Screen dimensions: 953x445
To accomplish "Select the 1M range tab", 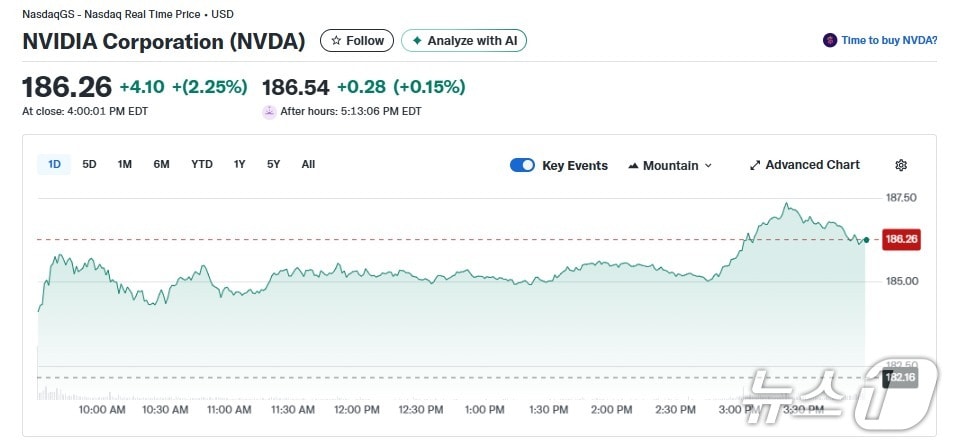I will click(124, 164).
